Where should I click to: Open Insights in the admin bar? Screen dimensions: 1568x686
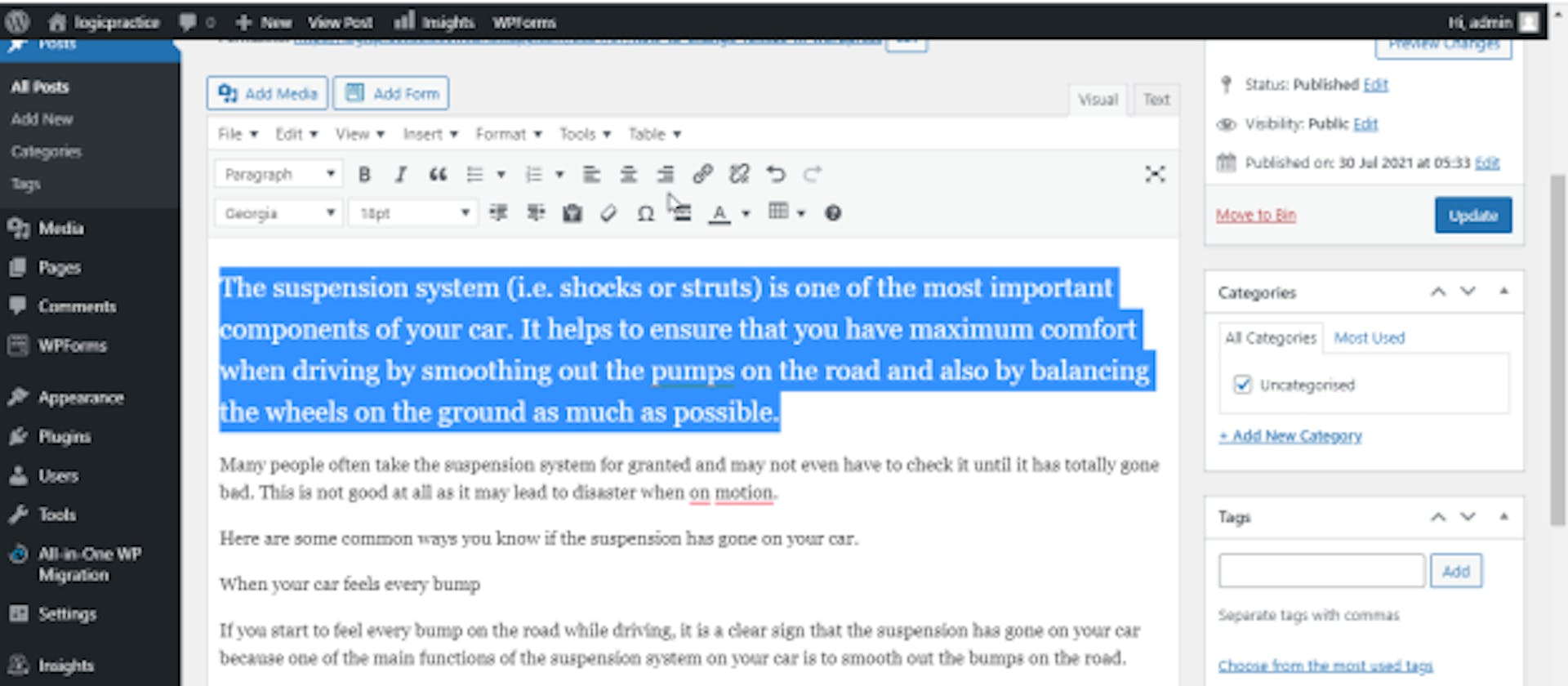pos(434,22)
